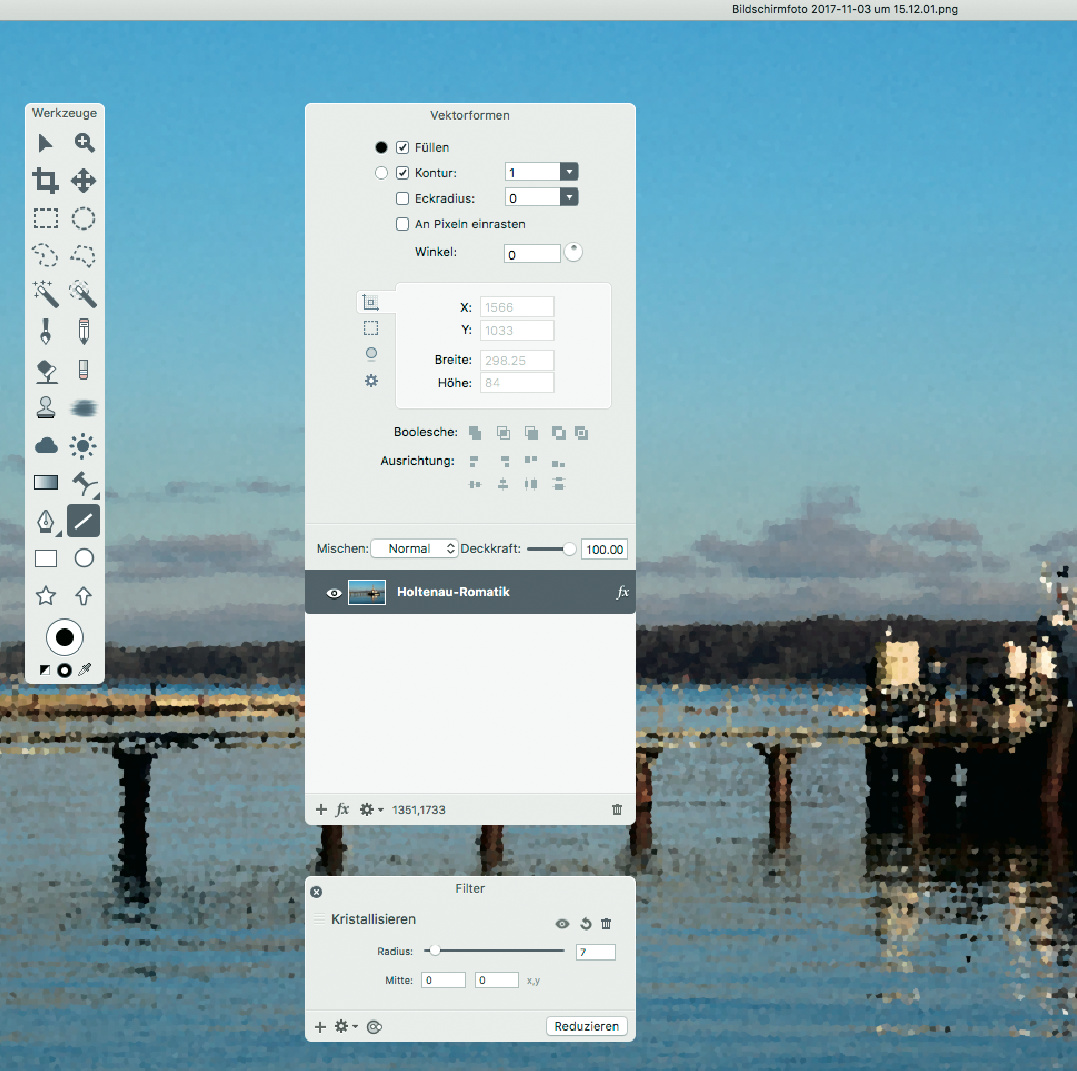This screenshot has height=1071, width=1077.
Task: Click the Radius value field
Action: 596,952
